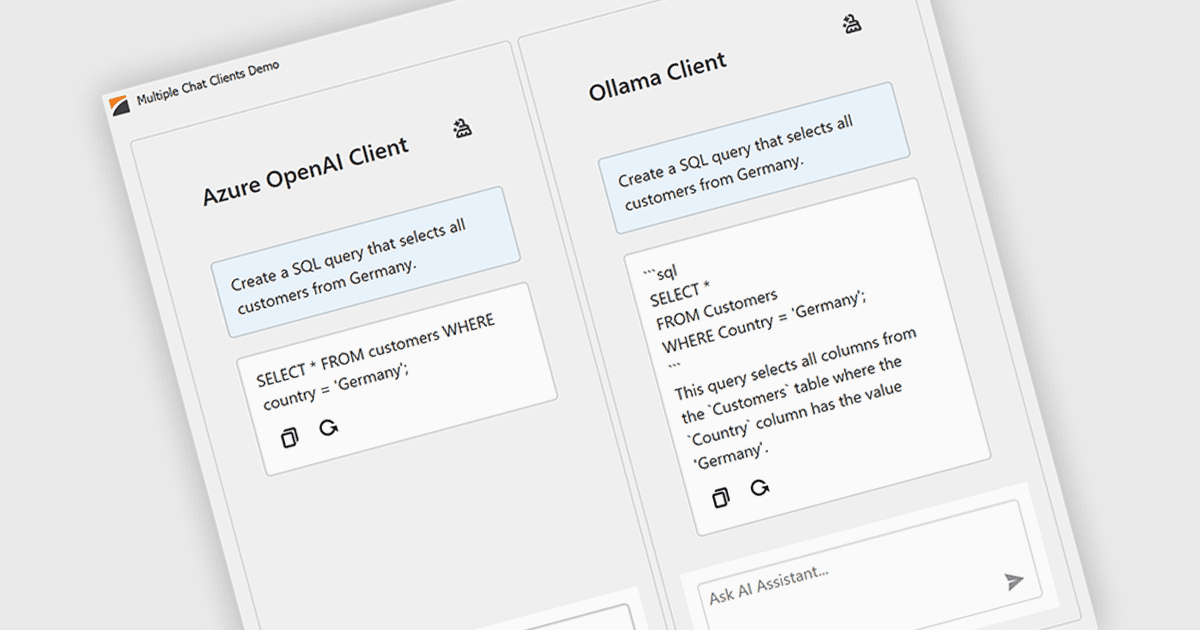Copy the Ollama response to clipboard
The width and height of the screenshot is (1200, 630).
coord(721,497)
